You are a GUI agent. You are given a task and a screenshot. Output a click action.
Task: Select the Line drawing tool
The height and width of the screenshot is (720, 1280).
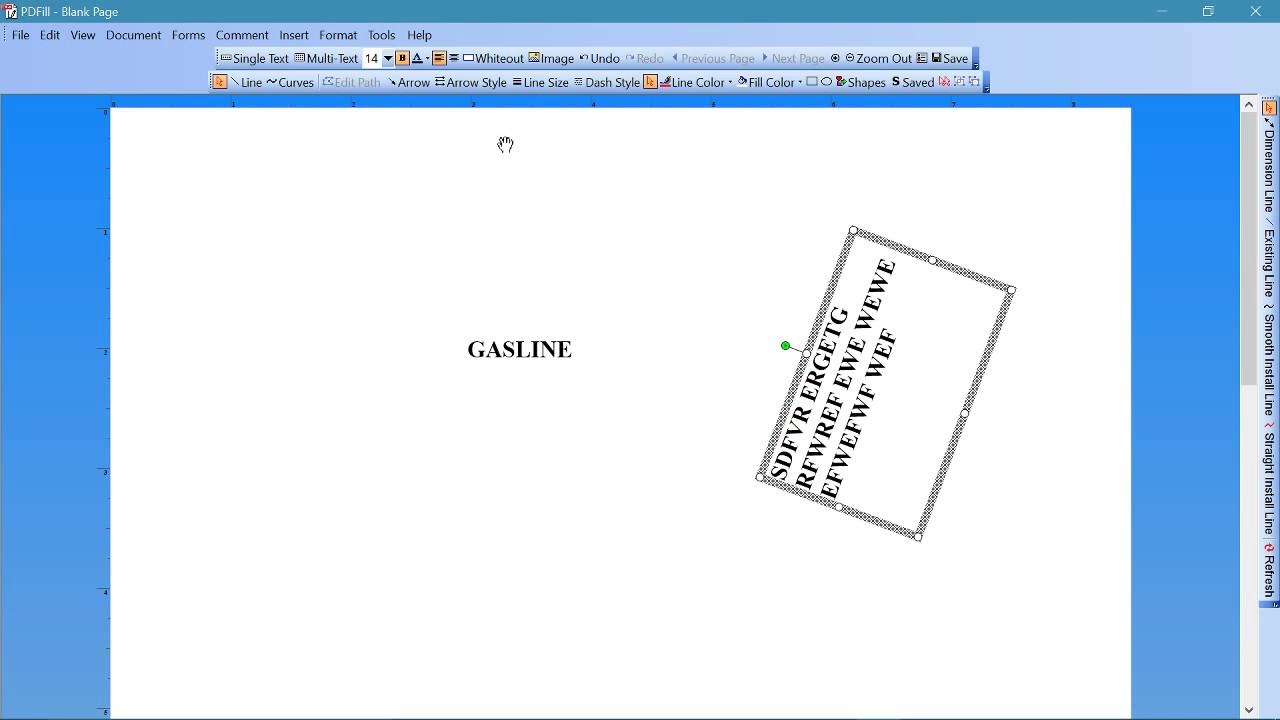(x=246, y=82)
